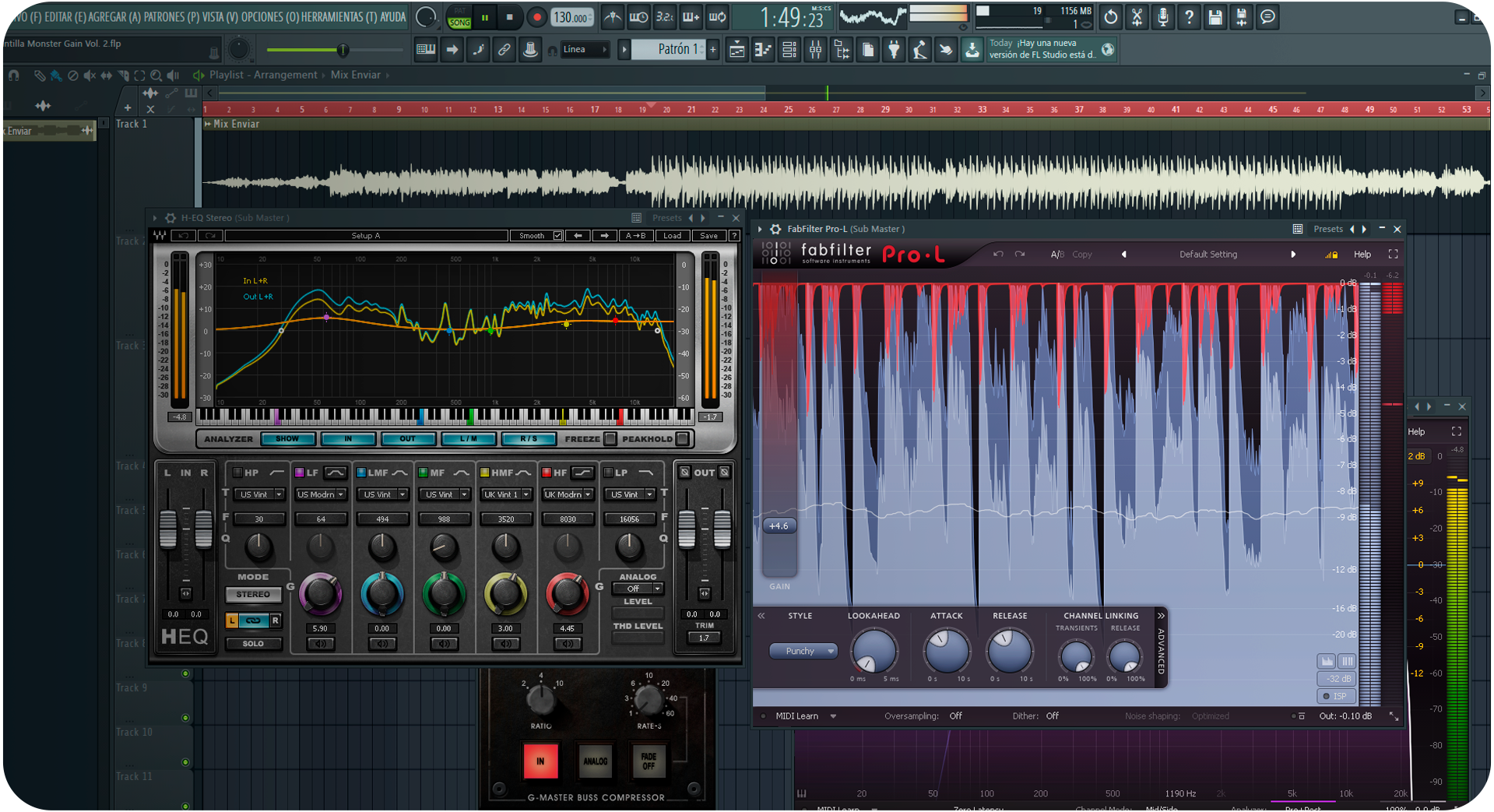Open the UK Vint 1 type dropdown (HMF)
Image resolution: width=1494 pixels, height=812 pixels.
[x=505, y=494]
